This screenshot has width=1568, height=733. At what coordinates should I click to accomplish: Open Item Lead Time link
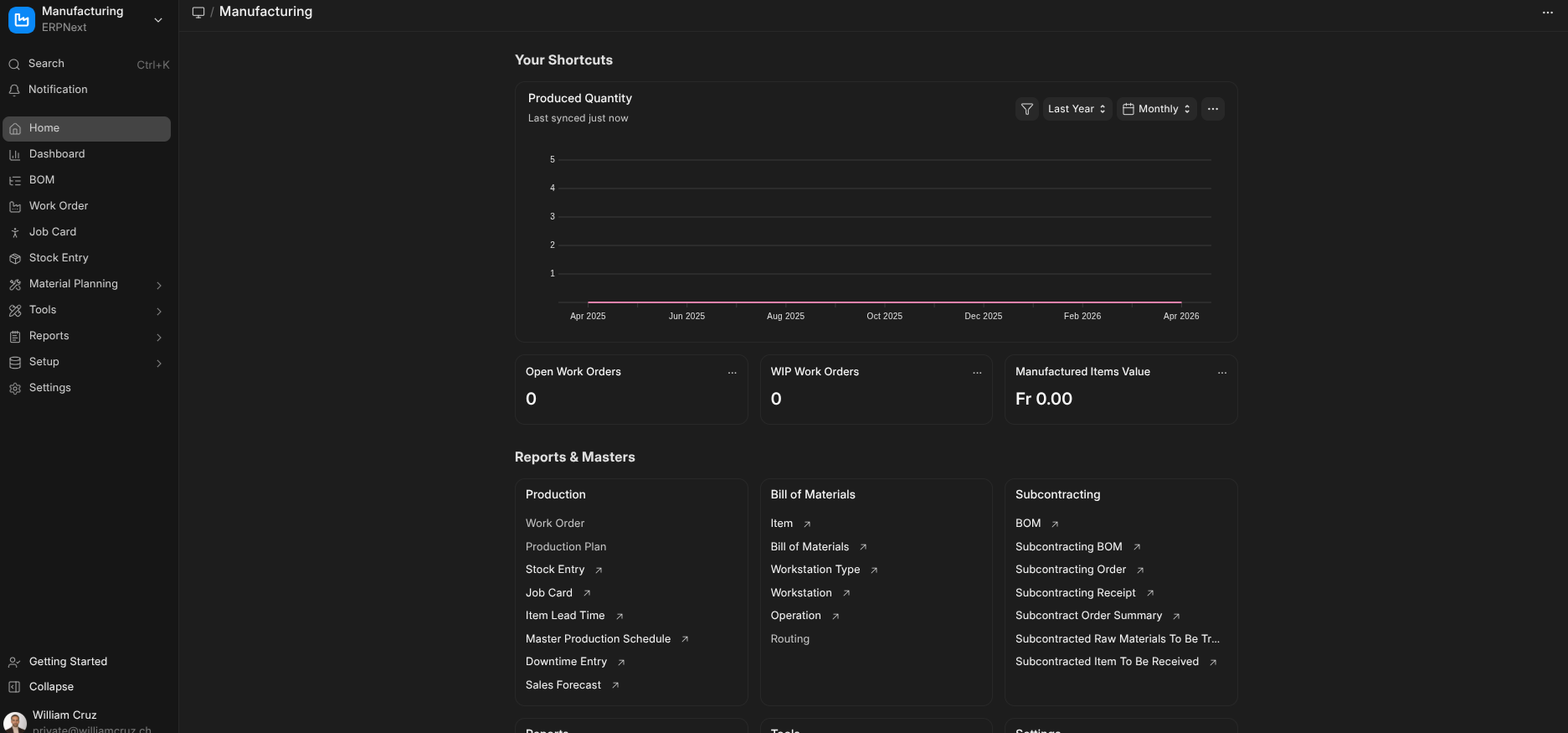[565, 616]
